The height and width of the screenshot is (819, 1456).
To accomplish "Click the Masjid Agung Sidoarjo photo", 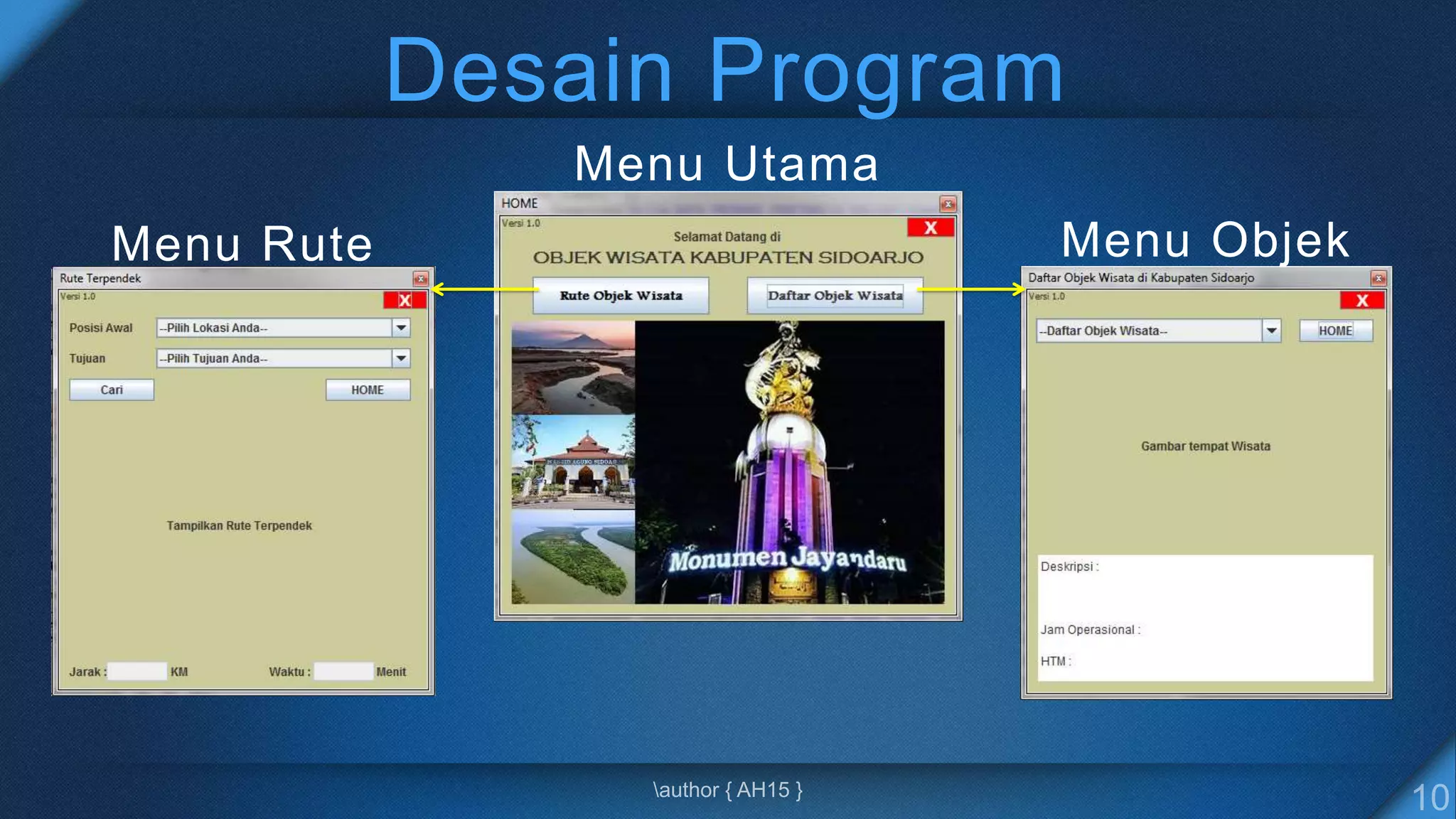I will point(573,461).
